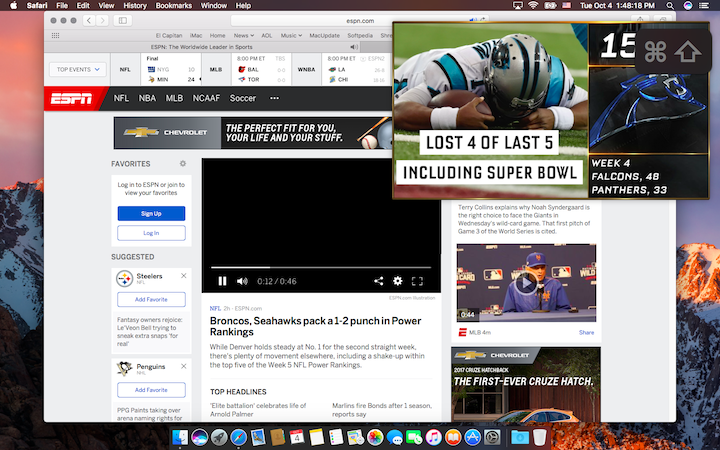
Task: Open the LA vs CHI WNBA game
Action: (356, 69)
